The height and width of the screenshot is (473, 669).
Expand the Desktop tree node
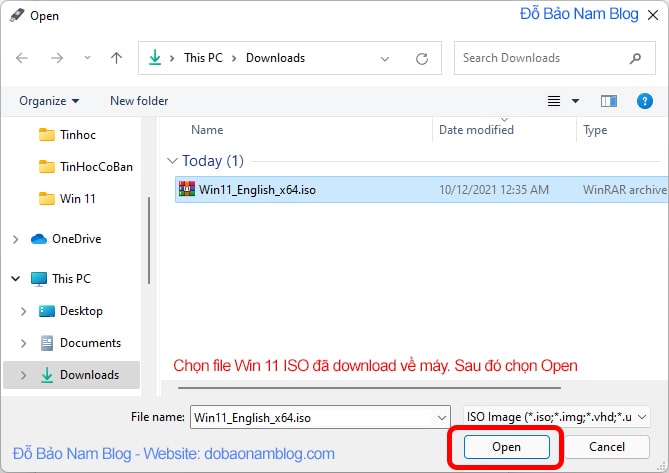point(23,311)
